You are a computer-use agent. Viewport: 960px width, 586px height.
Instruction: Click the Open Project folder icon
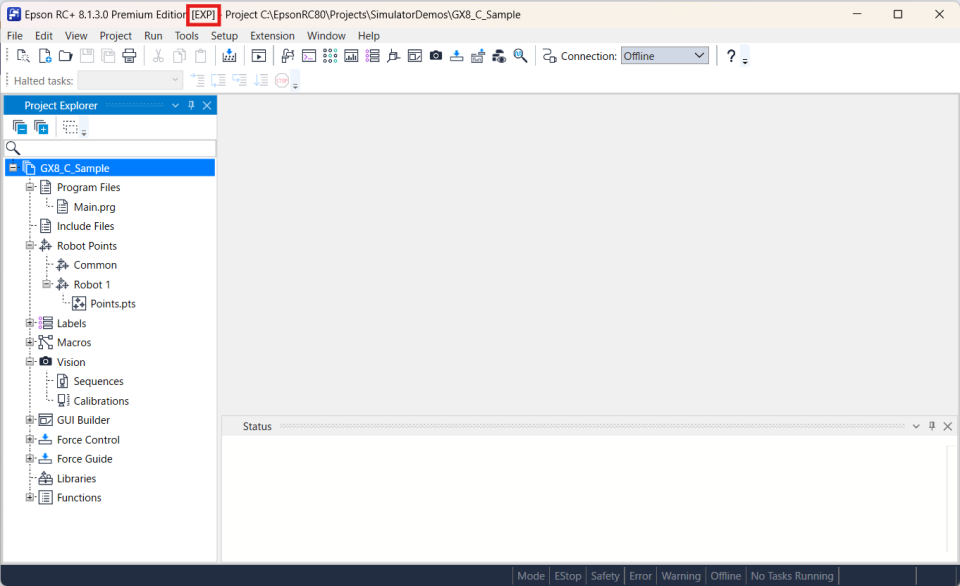coord(65,56)
